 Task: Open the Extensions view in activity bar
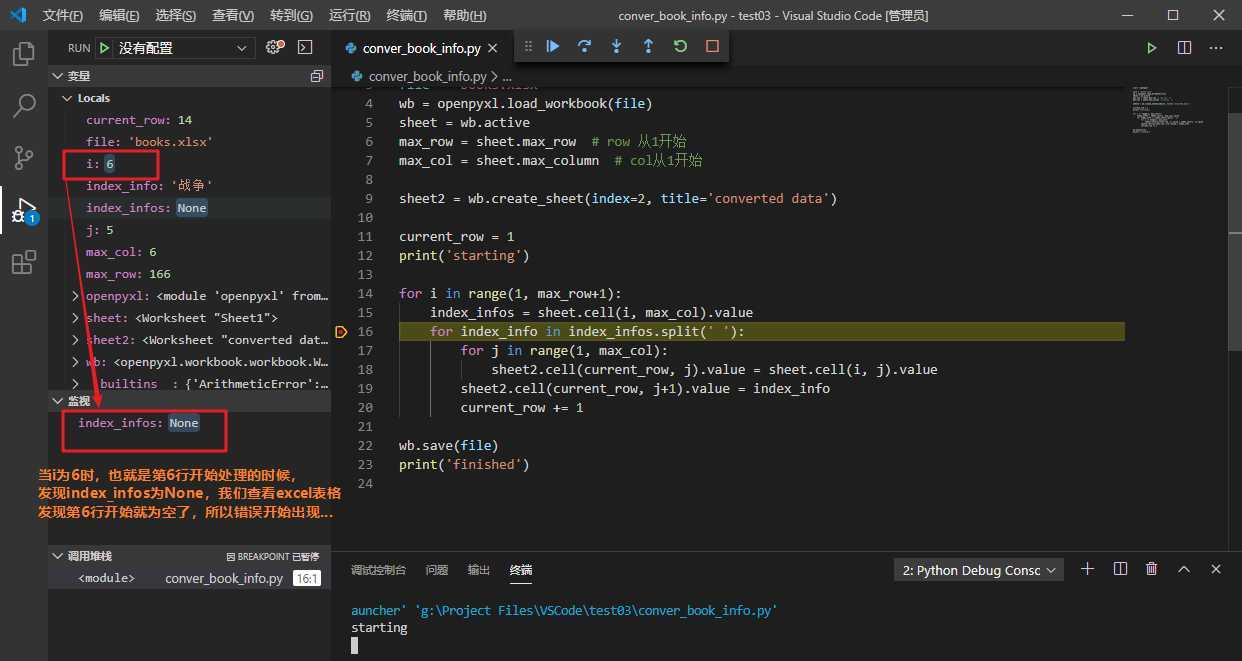click(x=23, y=263)
